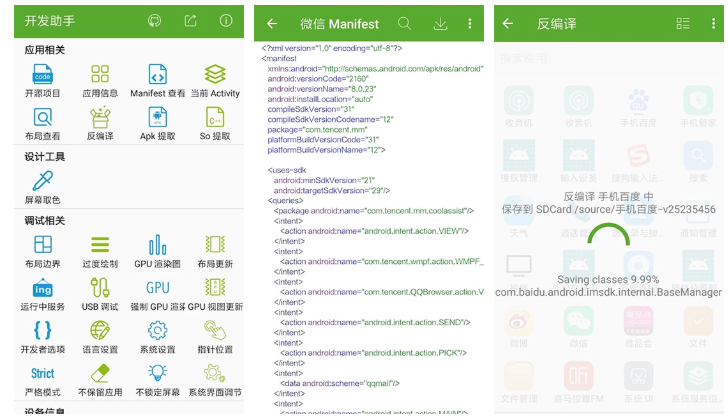The height and width of the screenshot is (419, 728).
Task: Click the qqmail scheme data line
Action: point(339,384)
